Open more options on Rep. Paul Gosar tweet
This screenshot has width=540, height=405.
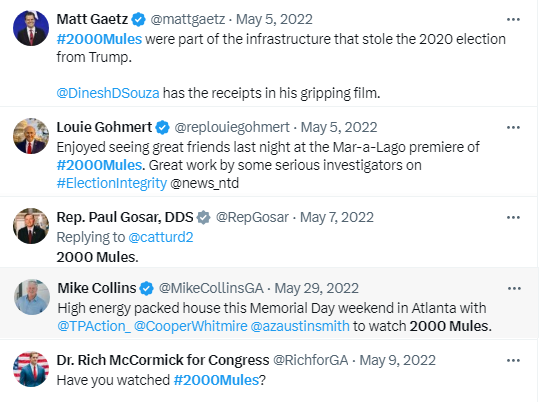click(513, 218)
